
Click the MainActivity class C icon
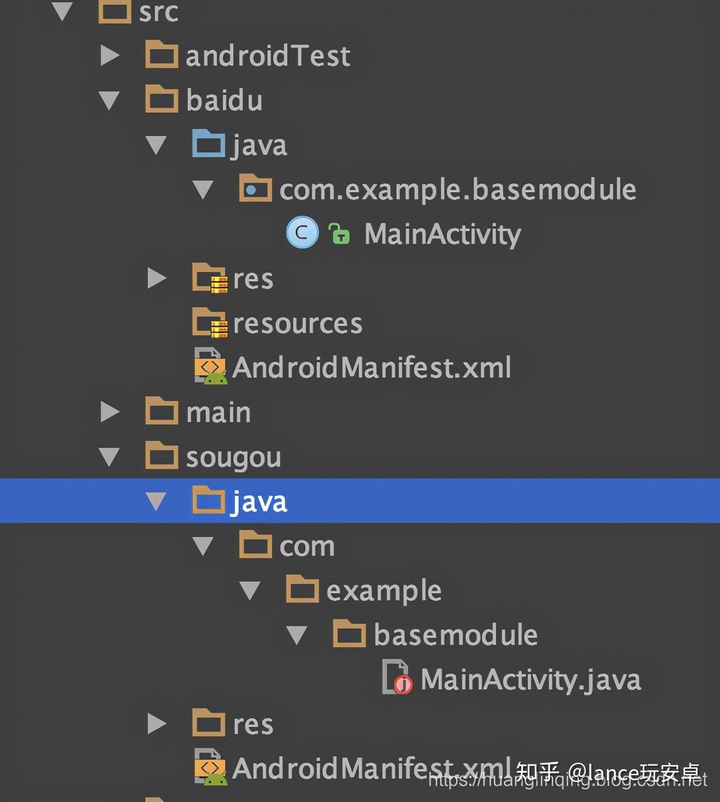[302, 232]
